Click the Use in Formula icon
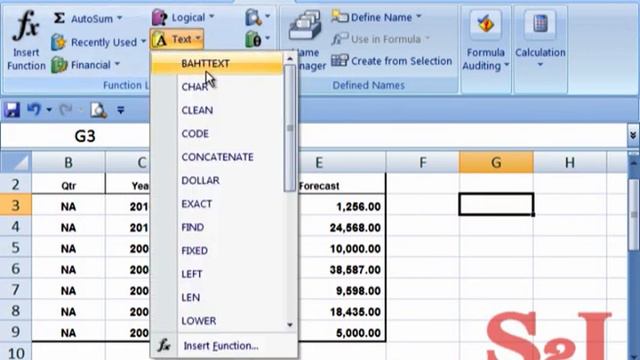This screenshot has height=360, width=640. click(x=340, y=39)
